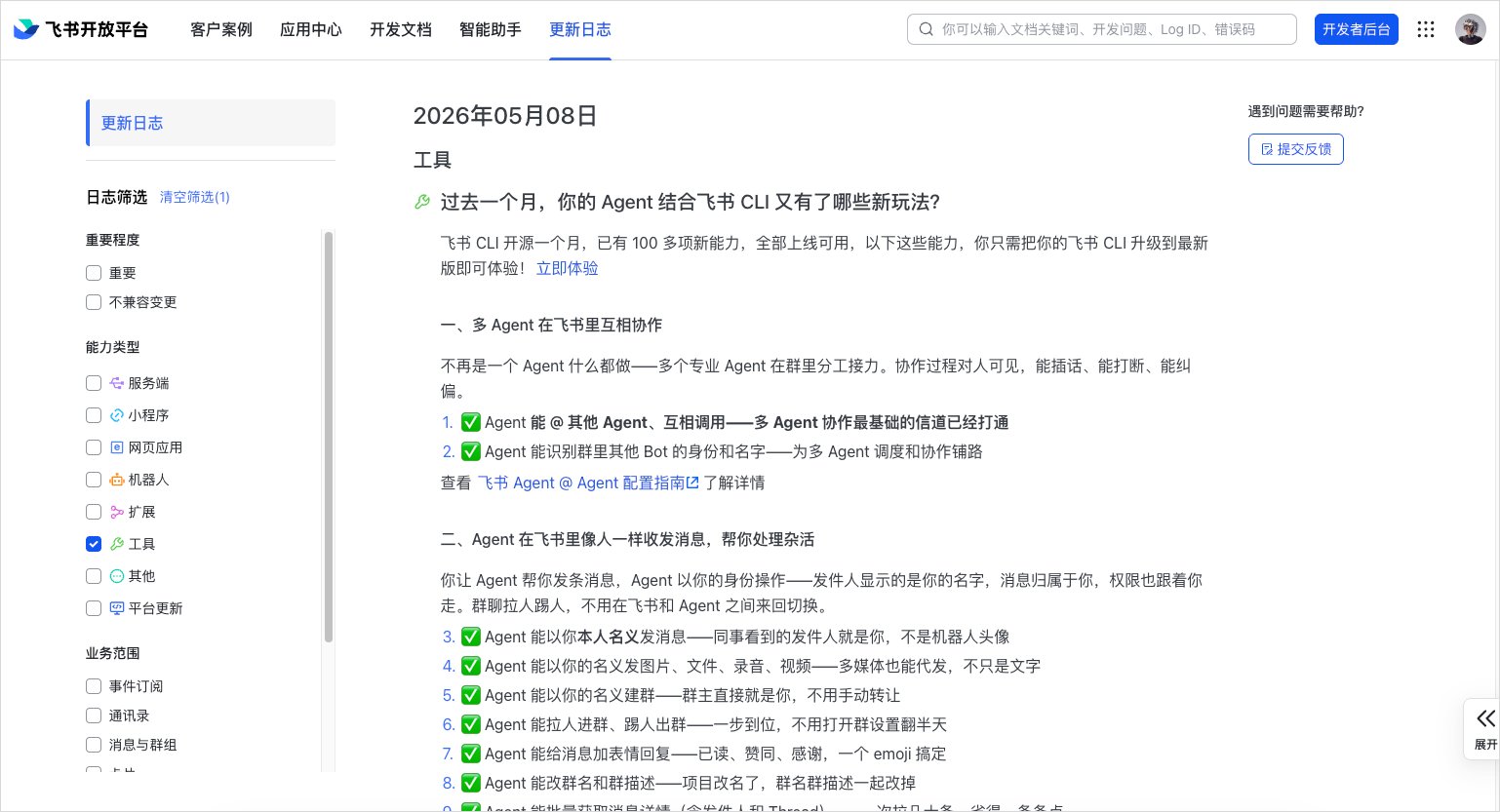The height and width of the screenshot is (812, 1500).
Task: Check the 扩展 checkbox
Action: click(94, 512)
